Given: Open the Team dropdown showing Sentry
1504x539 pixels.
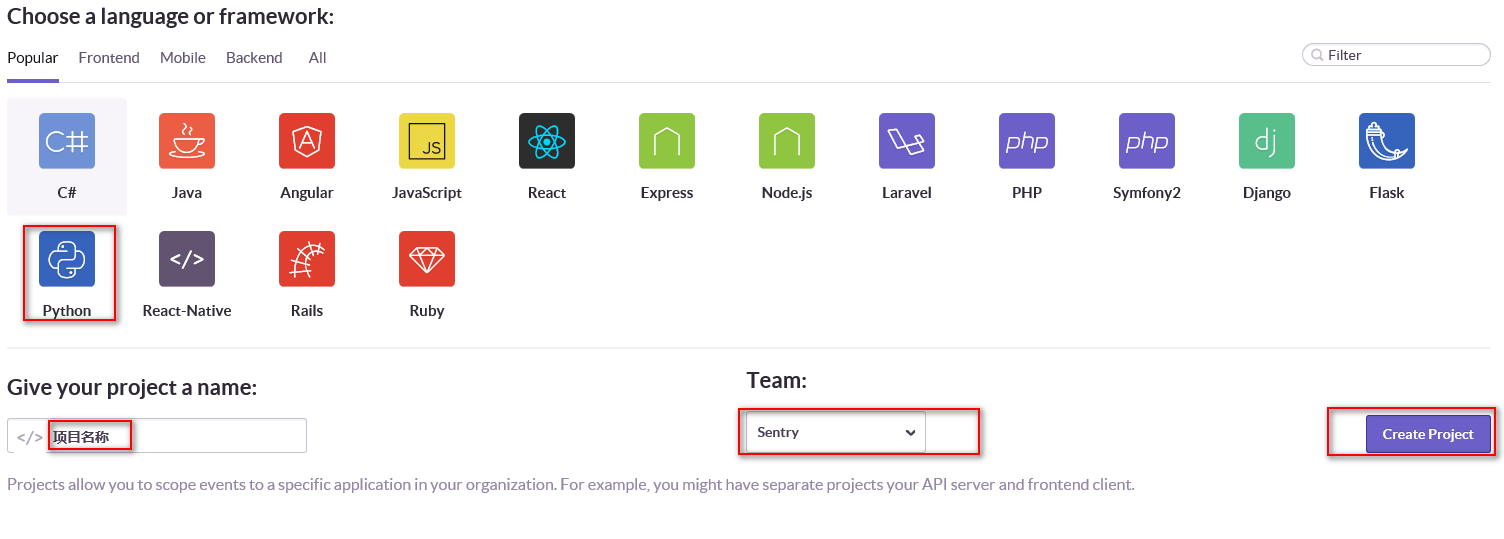Looking at the screenshot, I should [836, 432].
